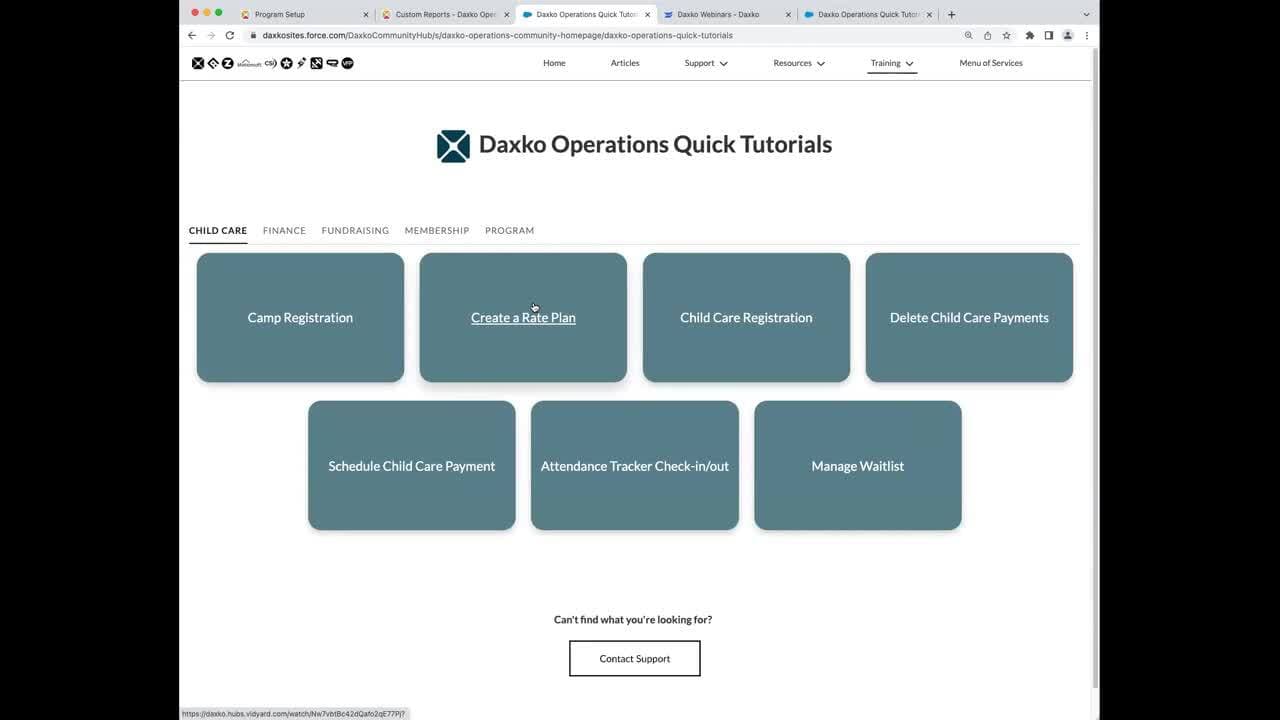The width and height of the screenshot is (1280, 720).
Task: Click the zoom magnifier icon in address bar
Action: (968, 35)
